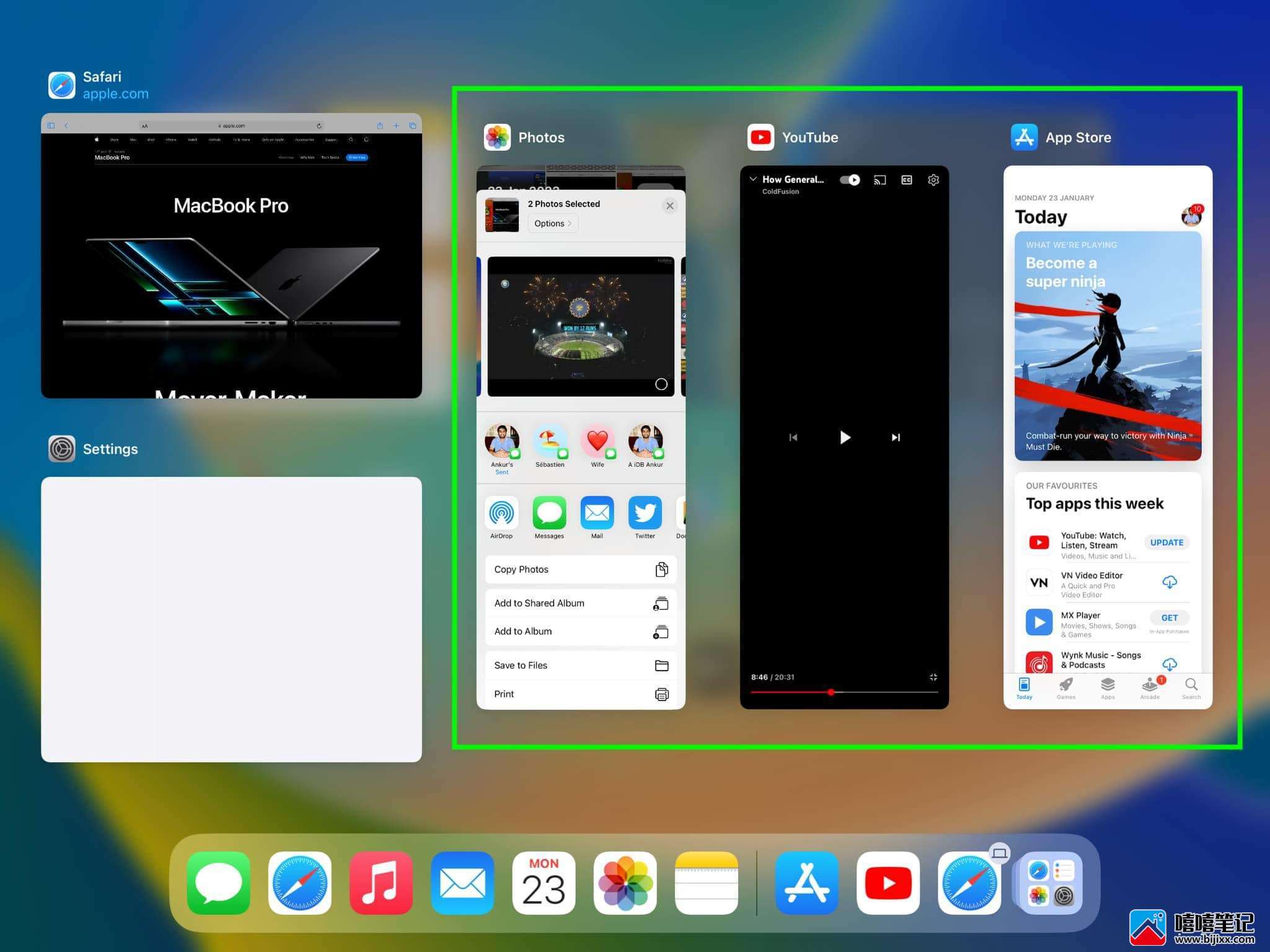Open Messages from the dock
Viewport: 1270px width, 952px height.
(219, 883)
